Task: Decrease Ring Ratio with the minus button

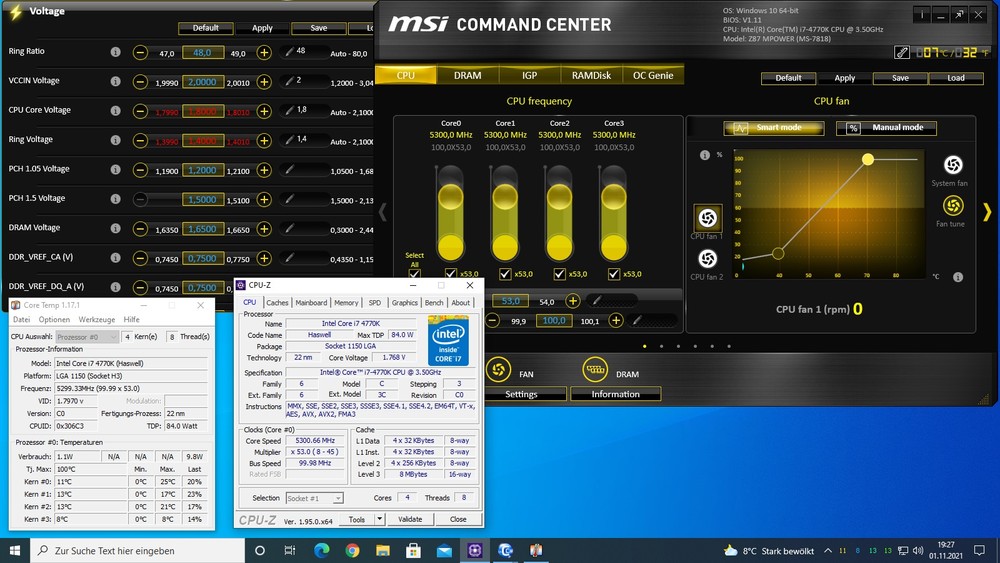Action: click(140, 53)
